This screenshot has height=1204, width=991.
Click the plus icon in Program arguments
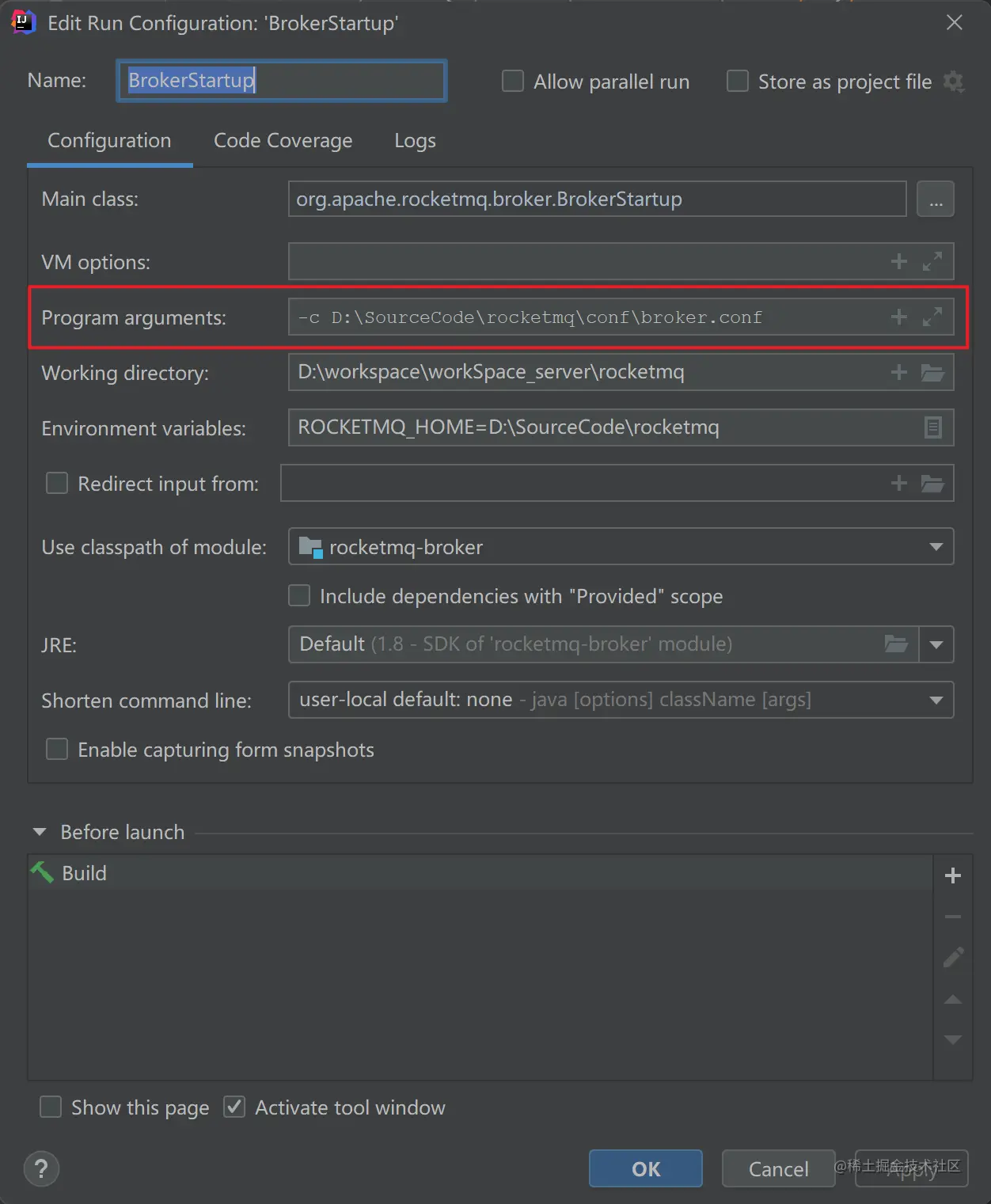coord(898,317)
